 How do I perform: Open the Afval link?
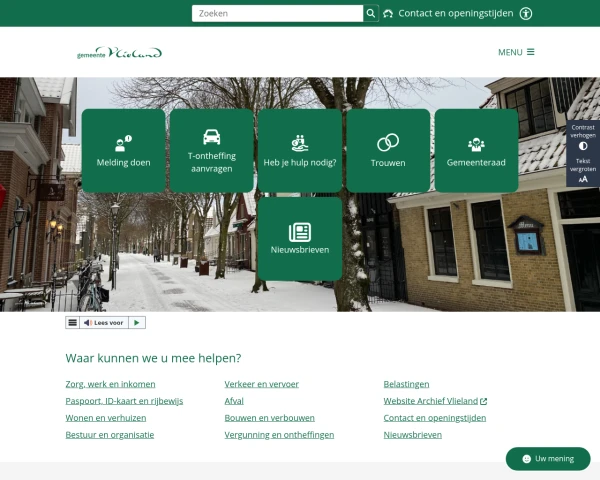(x=234, y=401)
